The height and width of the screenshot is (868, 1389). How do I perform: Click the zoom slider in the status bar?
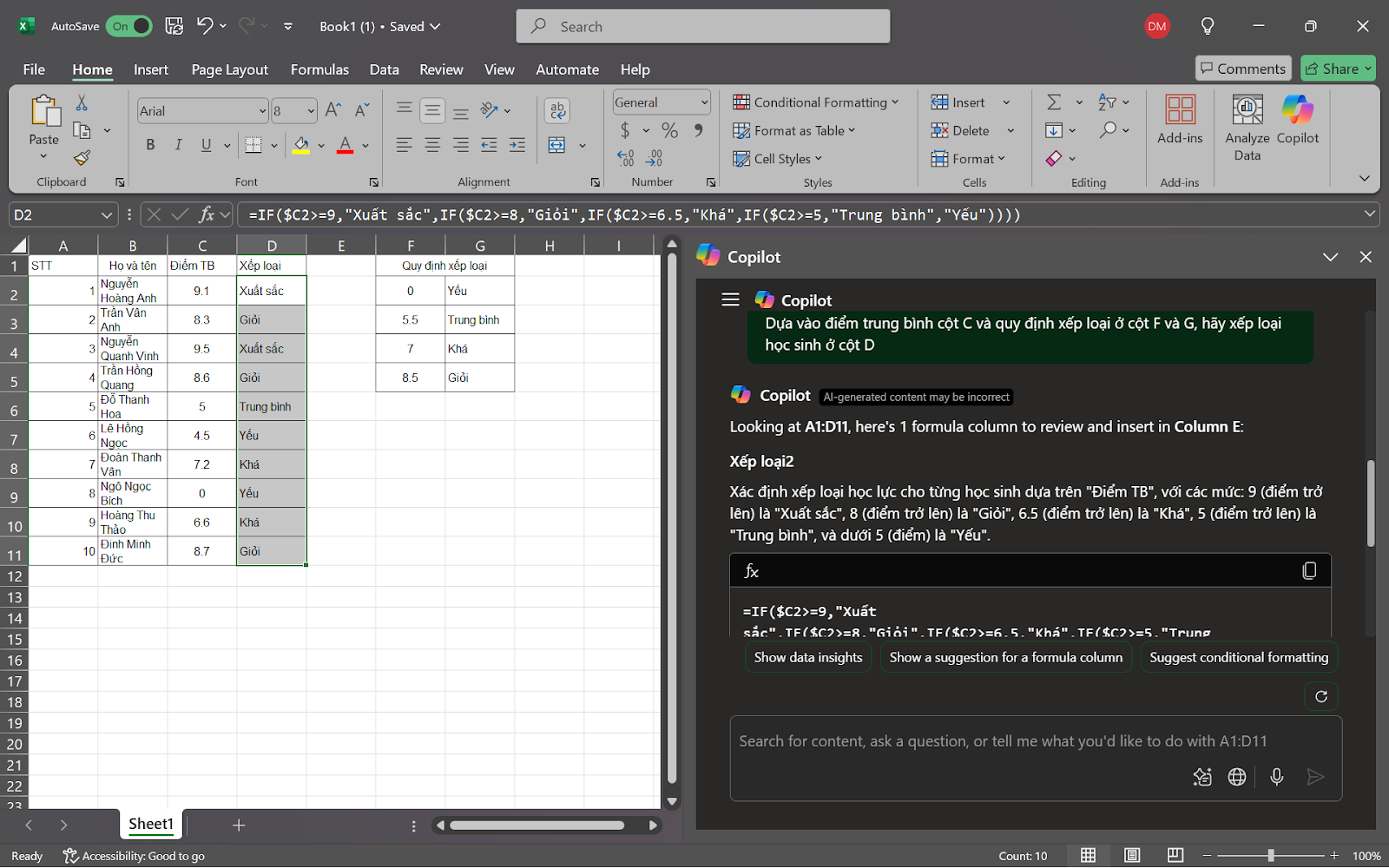pos(1271,856)
